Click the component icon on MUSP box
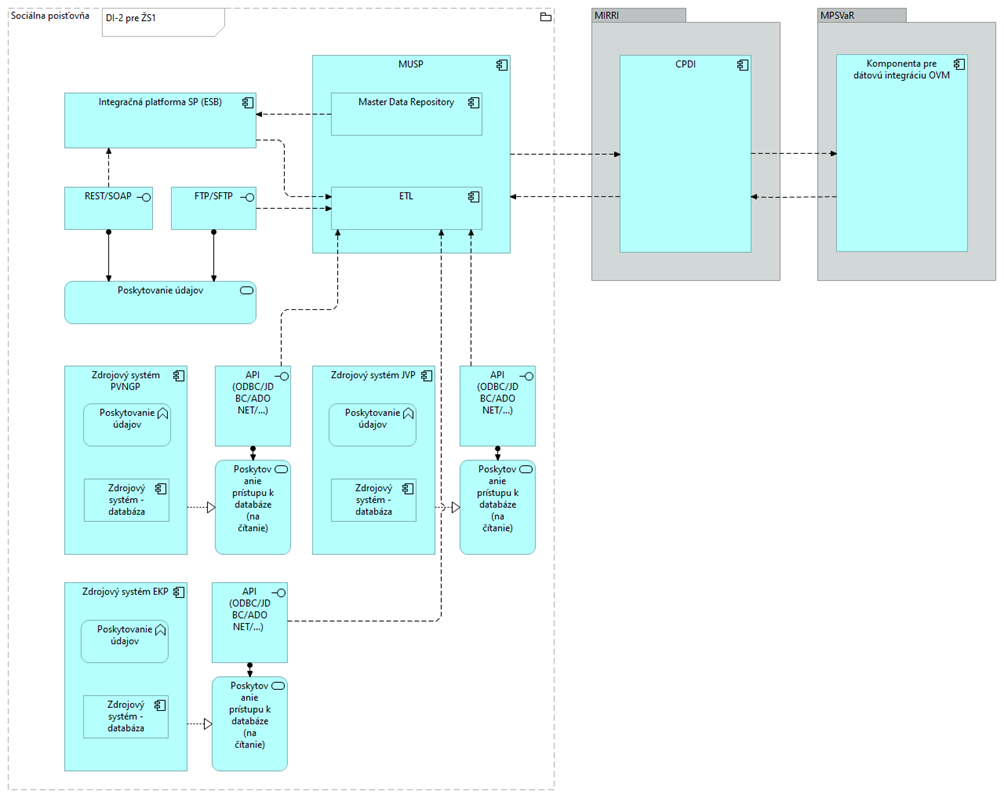This screenshot has width=1004, height=798. [503, 65]
